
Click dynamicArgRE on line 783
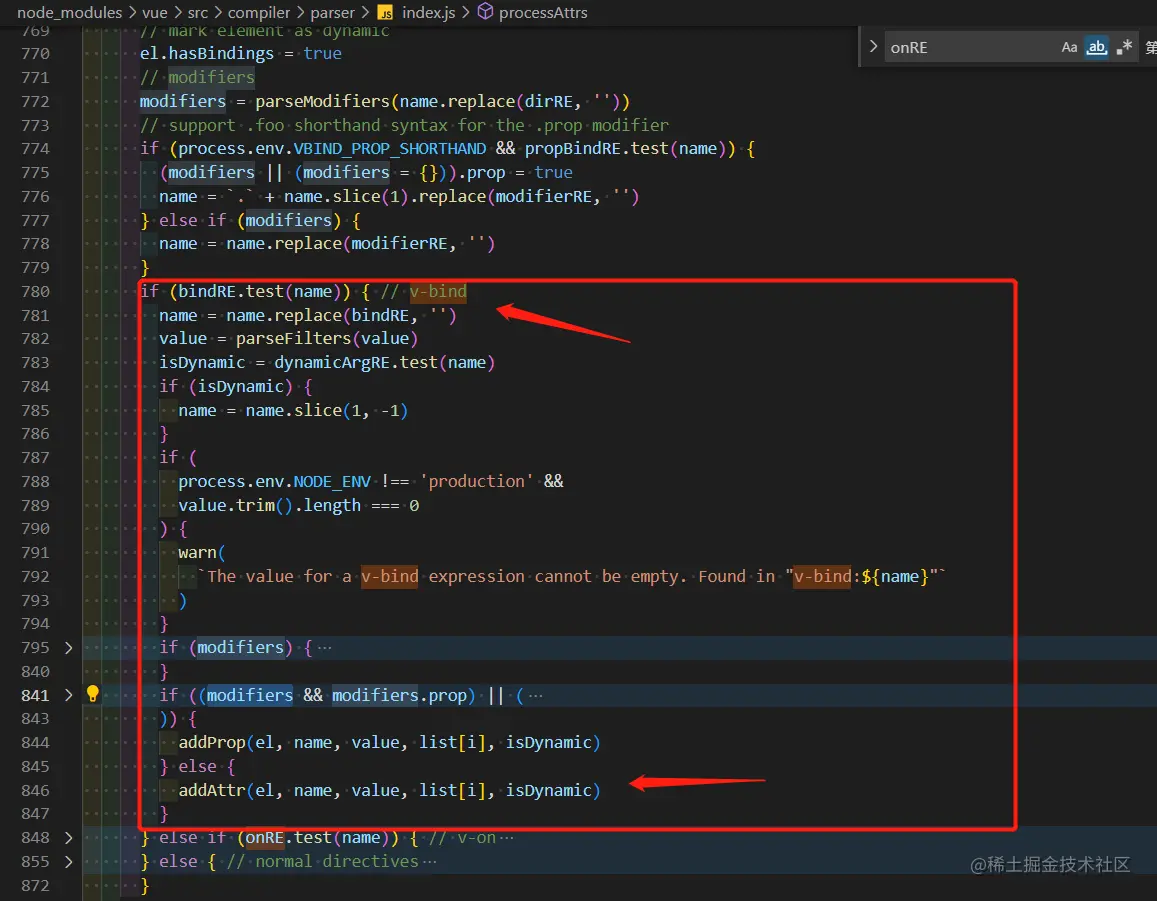pyautogui.click(x=332, y=362)
